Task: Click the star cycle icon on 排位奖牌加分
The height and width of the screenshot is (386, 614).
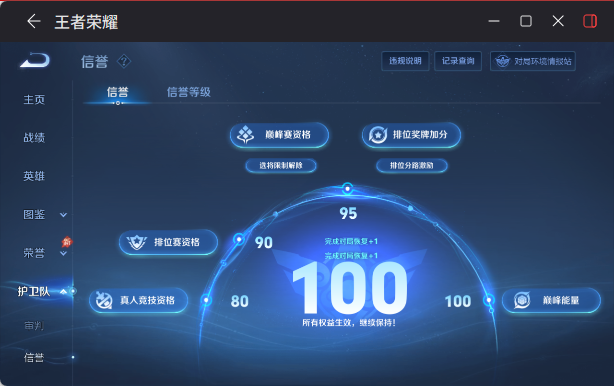Action: (378, 135)
